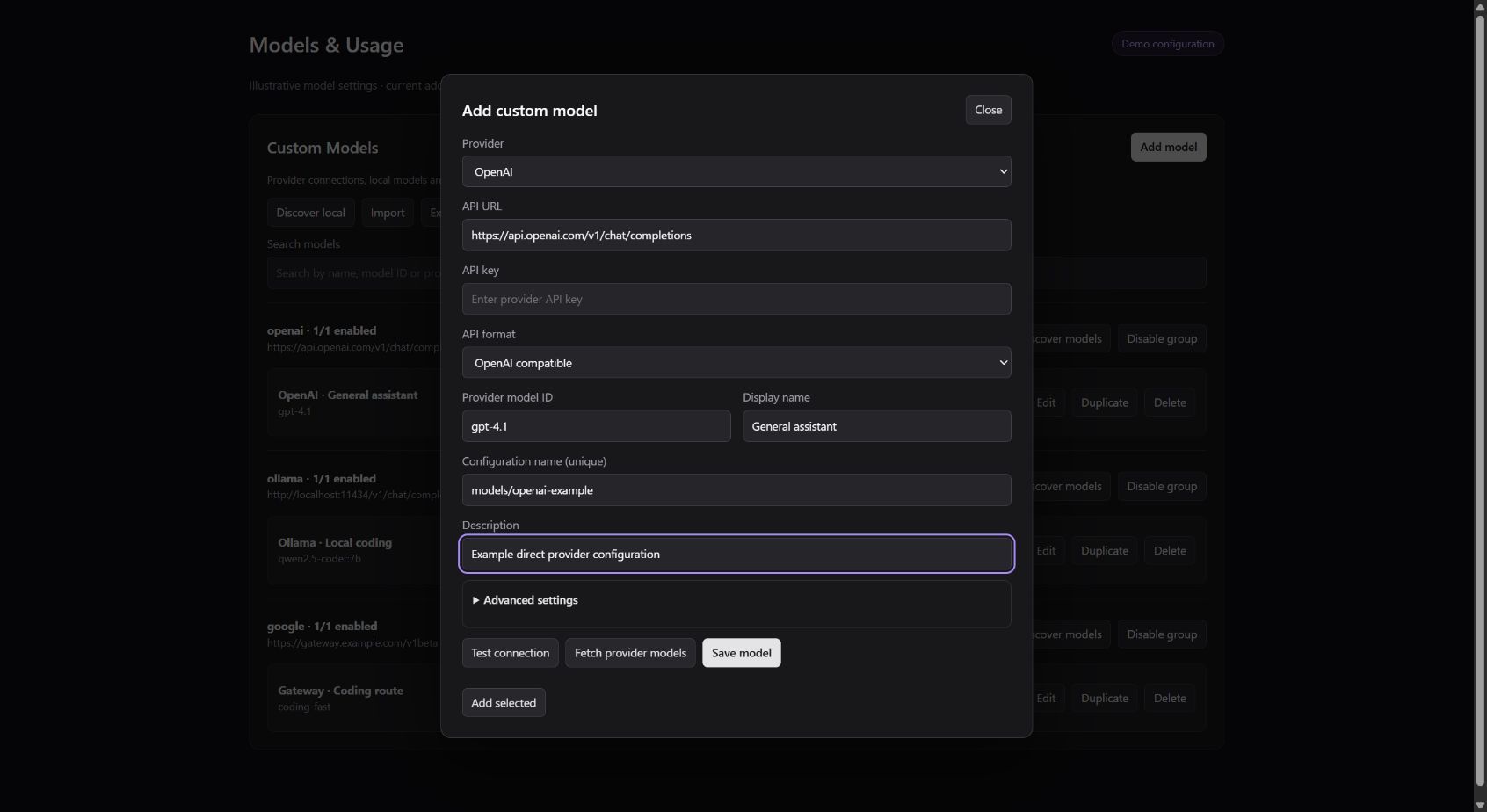Open the Provider dropdown showing OpenAI

pyautogui.click(x=736, y=171)
